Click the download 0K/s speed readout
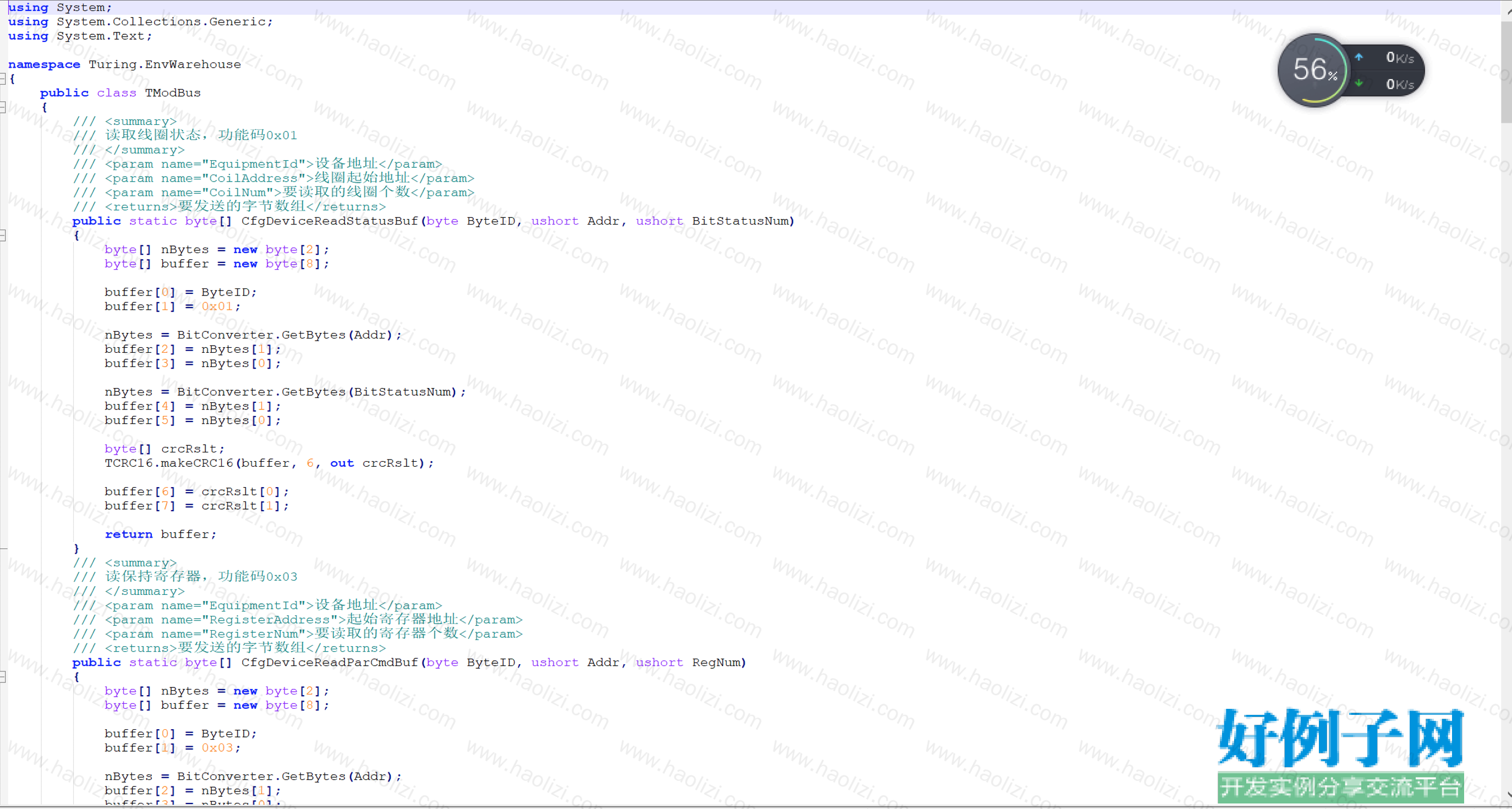 click(x=1400, y=85)
